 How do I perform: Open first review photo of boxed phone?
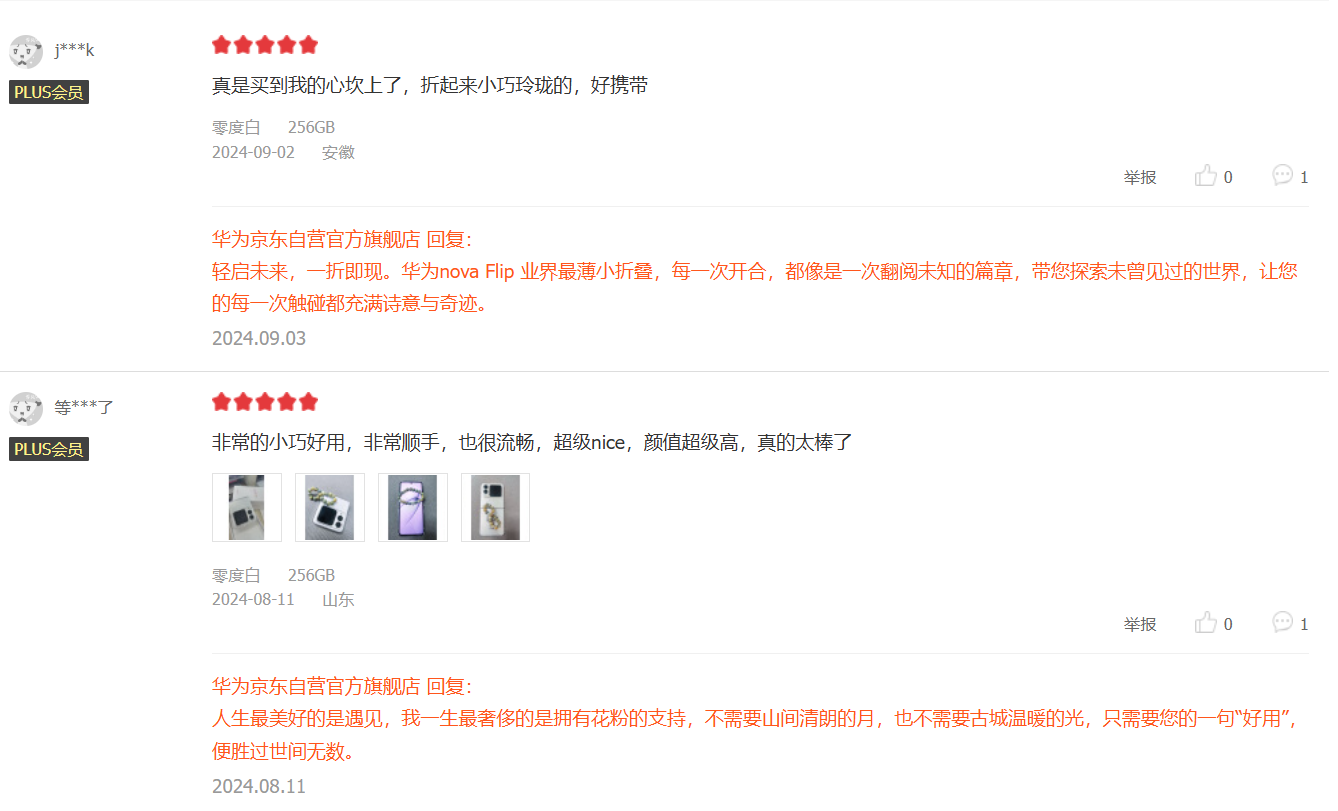(x=247, y=507)
